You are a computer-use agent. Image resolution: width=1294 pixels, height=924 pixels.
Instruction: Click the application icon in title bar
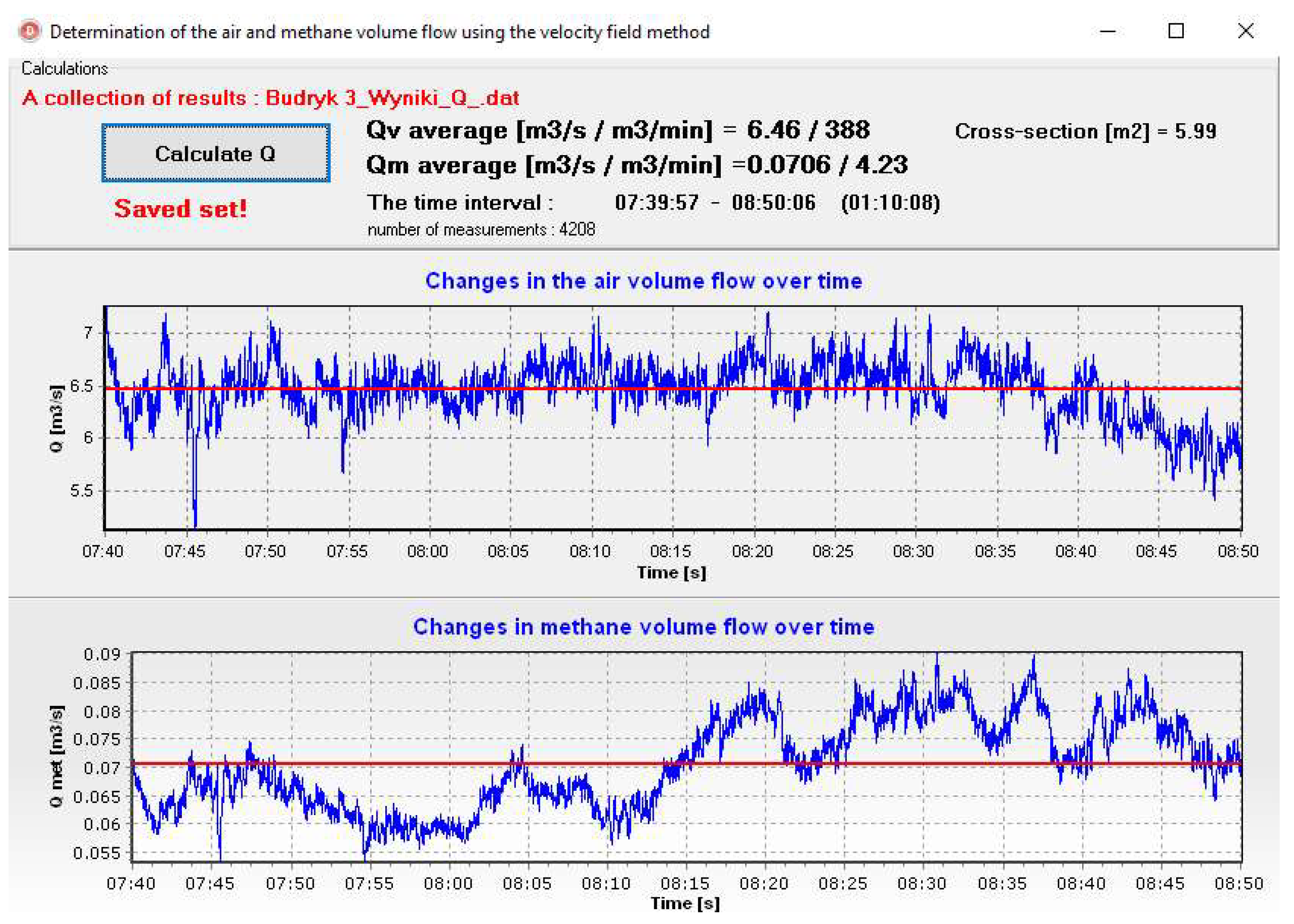[30, 31]
